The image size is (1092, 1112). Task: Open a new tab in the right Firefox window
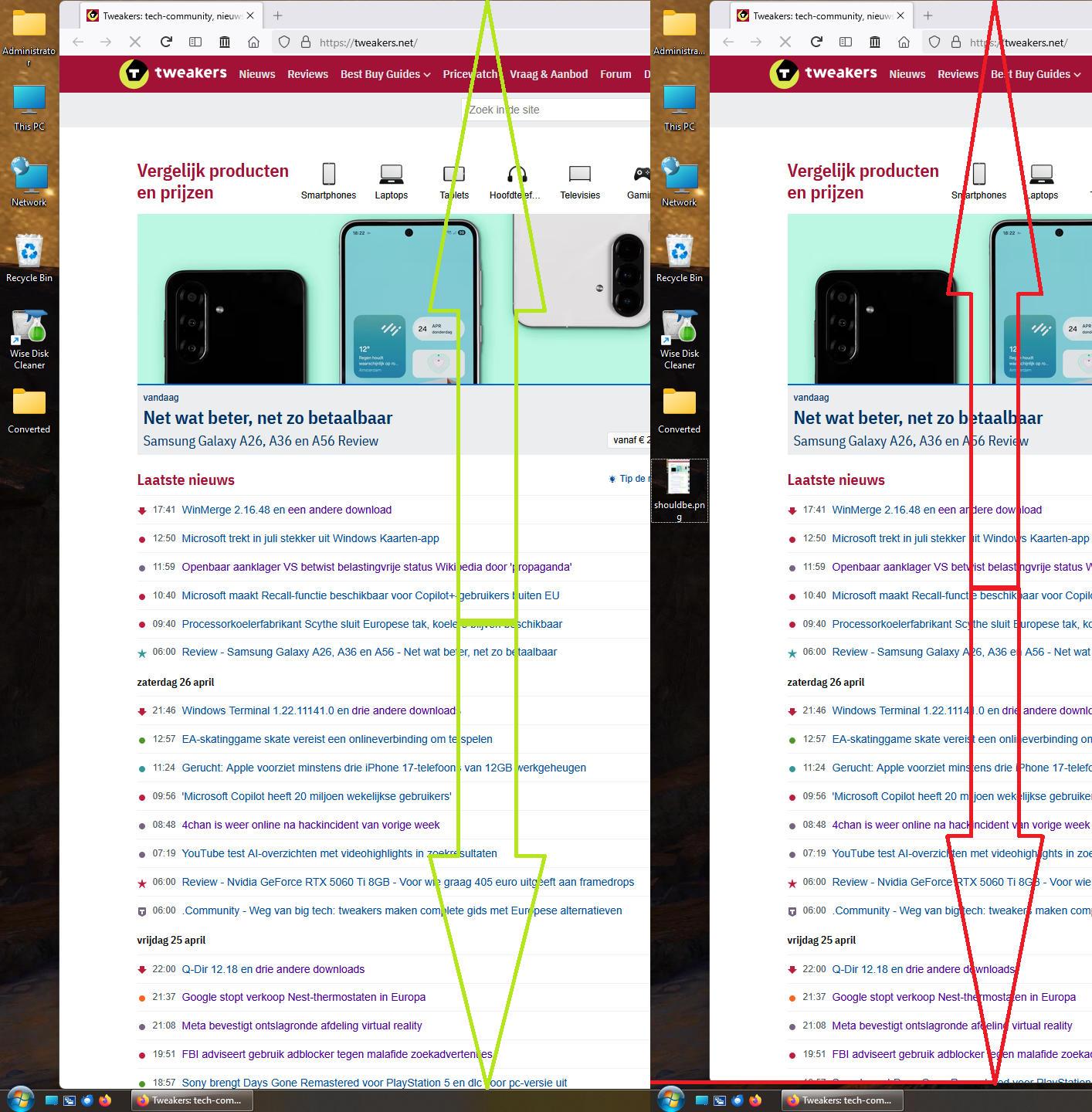[928, 15]
